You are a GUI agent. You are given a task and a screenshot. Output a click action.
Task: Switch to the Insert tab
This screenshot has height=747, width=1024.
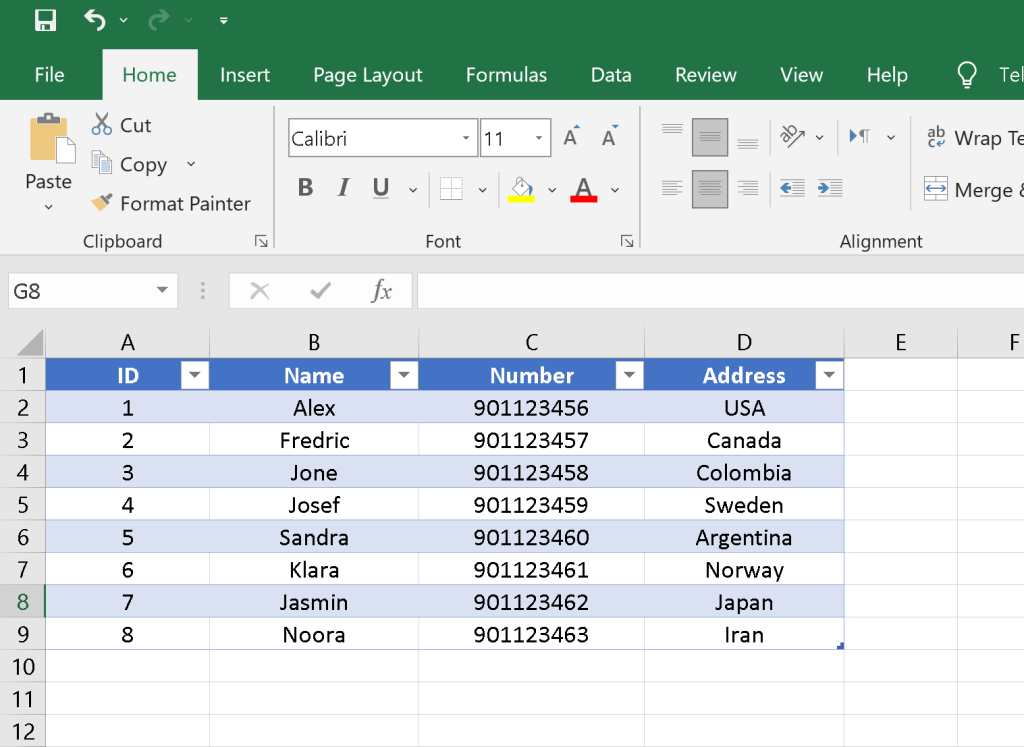click(245, 75)
